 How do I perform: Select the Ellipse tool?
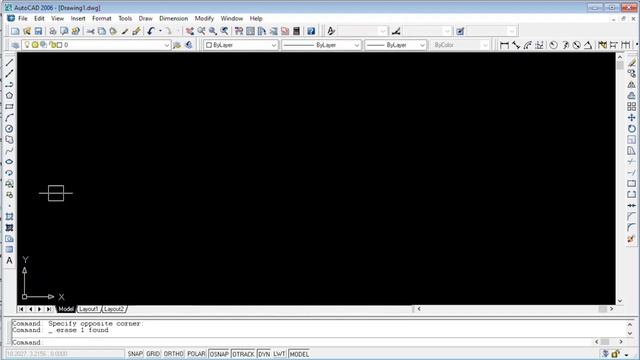pyautogui.click(x=9, y=162)
